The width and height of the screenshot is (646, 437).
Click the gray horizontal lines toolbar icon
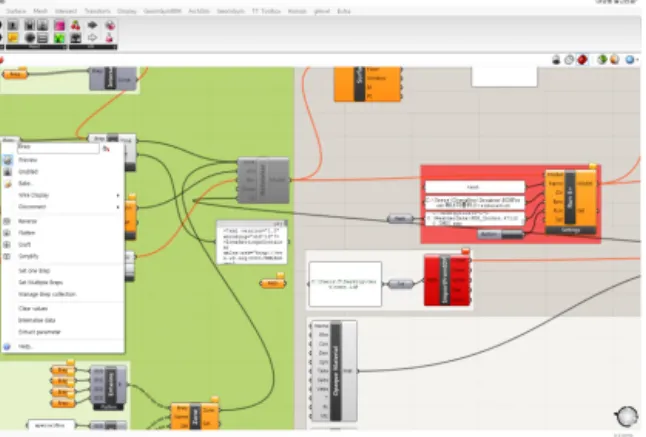[x=42, y=38]
